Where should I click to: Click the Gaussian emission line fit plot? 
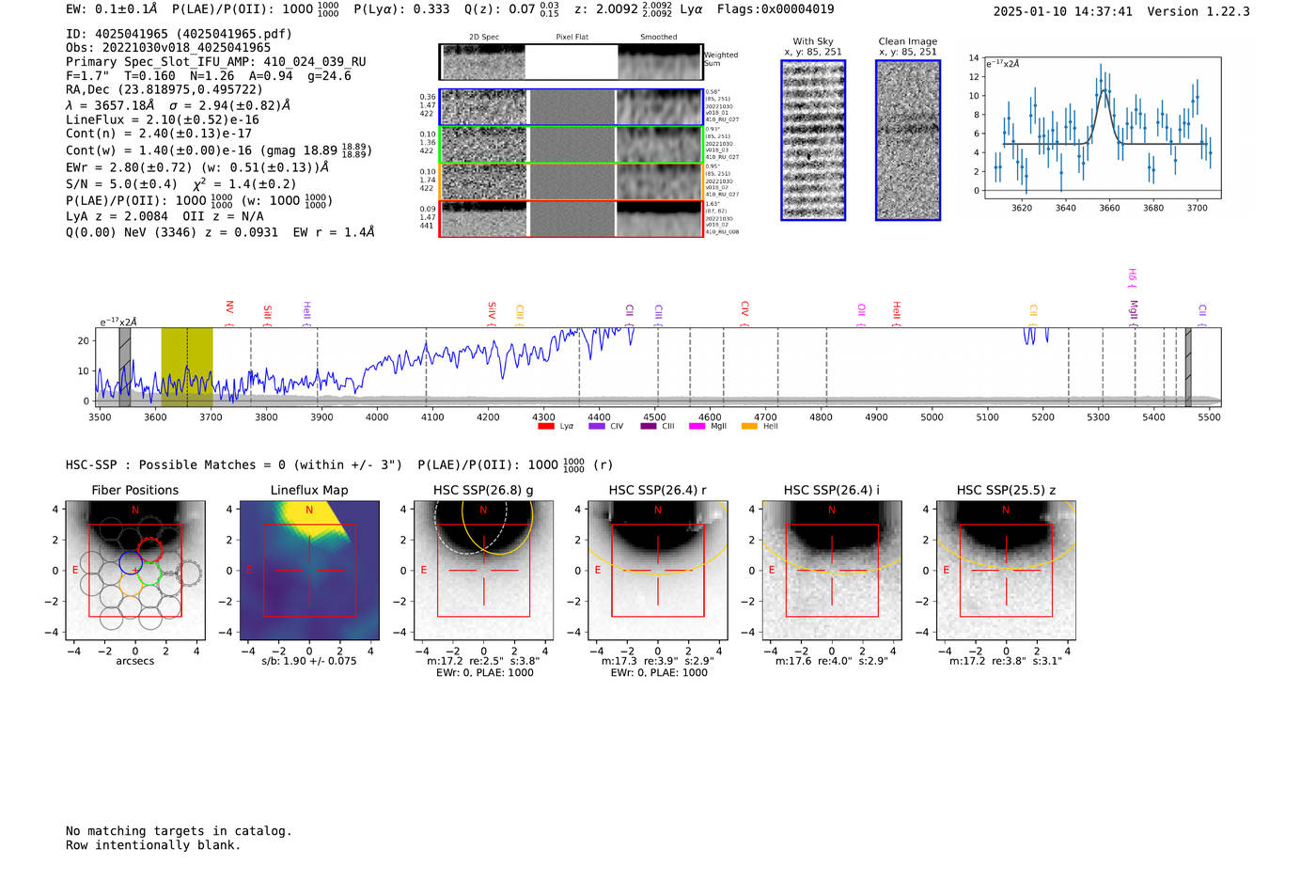[1103, 129]
